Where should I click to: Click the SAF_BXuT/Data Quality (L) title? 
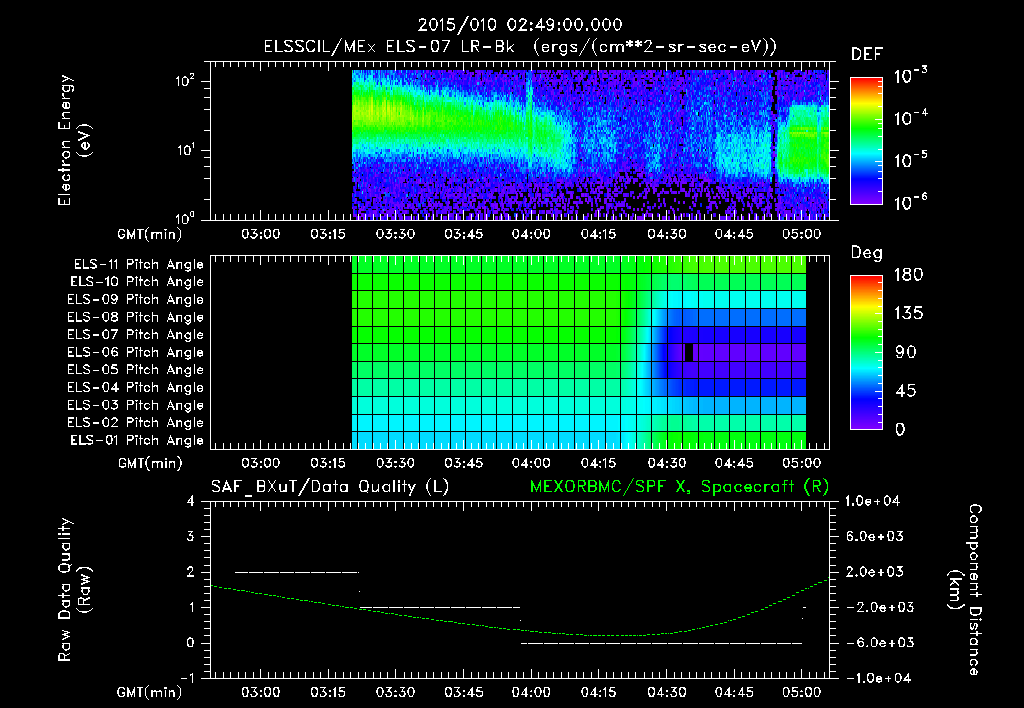pyautogui.click(x=330, y=487)
